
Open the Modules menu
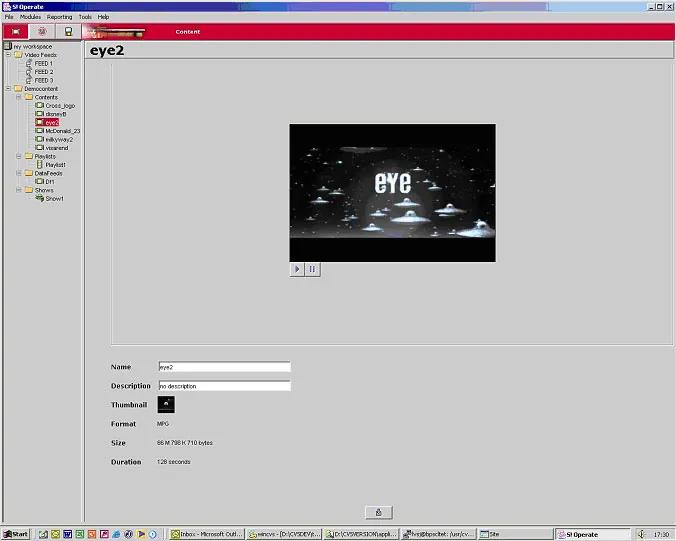[x=30, y=17]
